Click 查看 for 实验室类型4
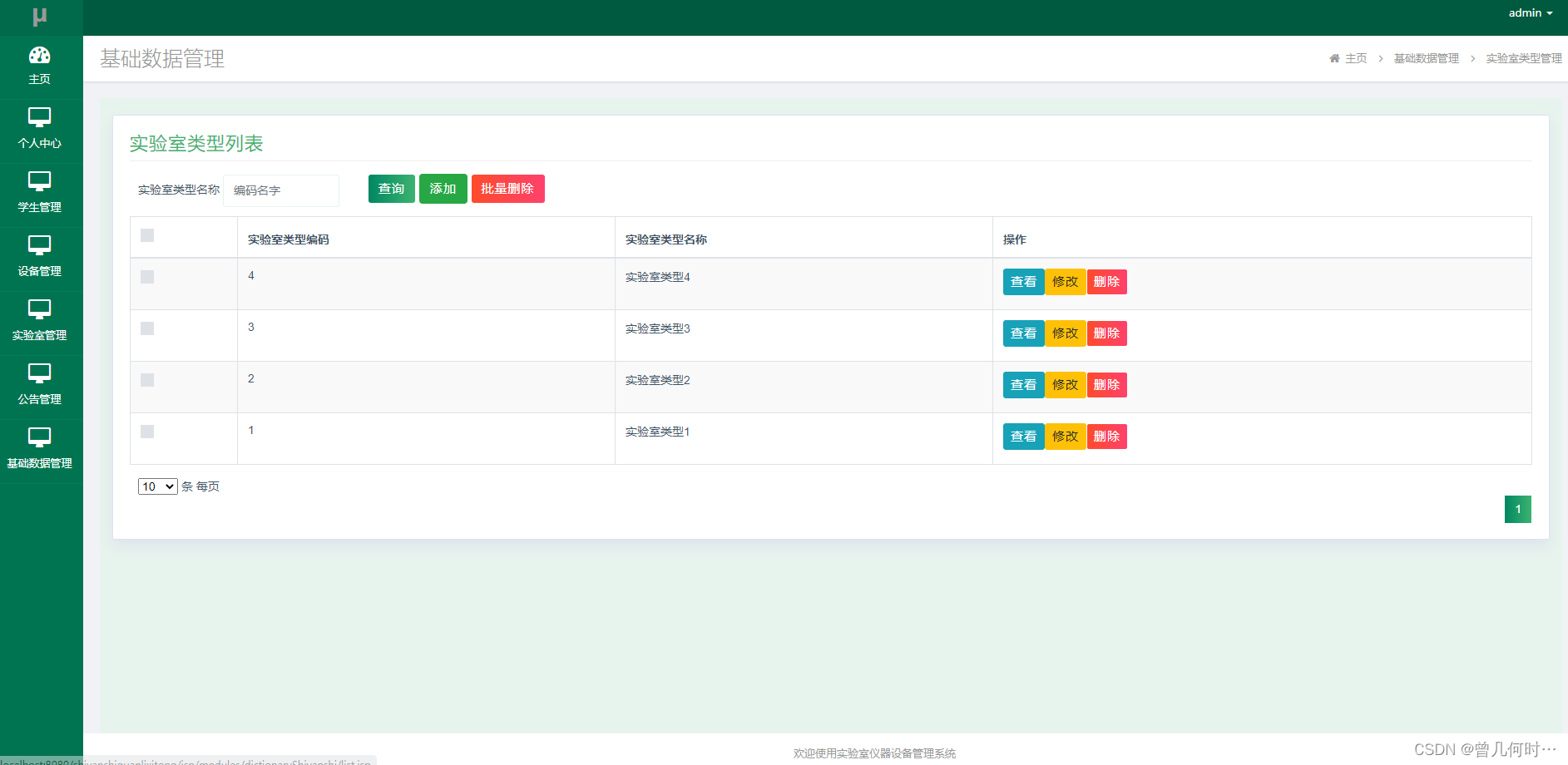Image resolution: width=1568 pixels, height=765 pixels. [1024, 282]
